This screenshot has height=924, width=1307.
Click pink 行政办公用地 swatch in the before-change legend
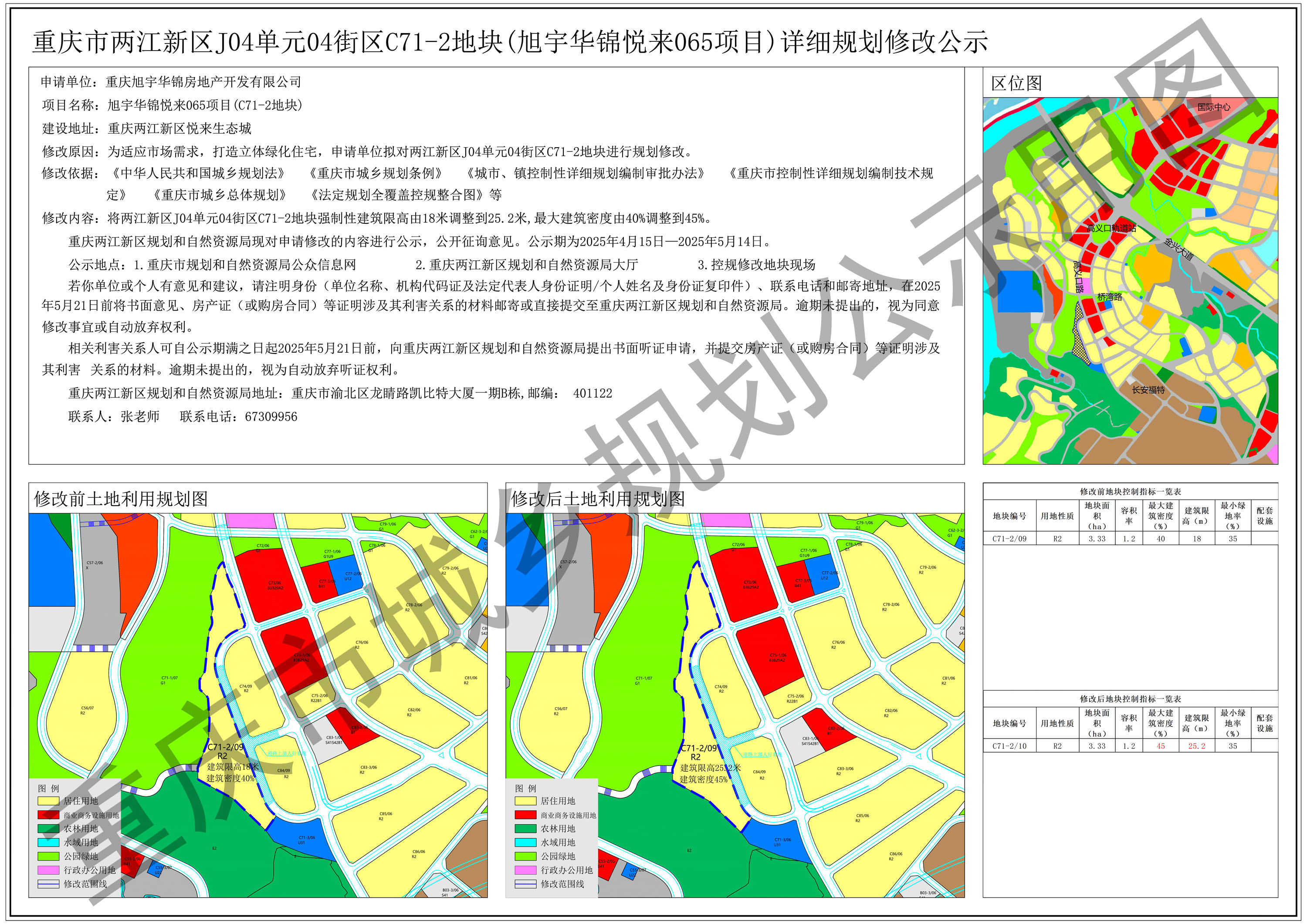(48, 870)
